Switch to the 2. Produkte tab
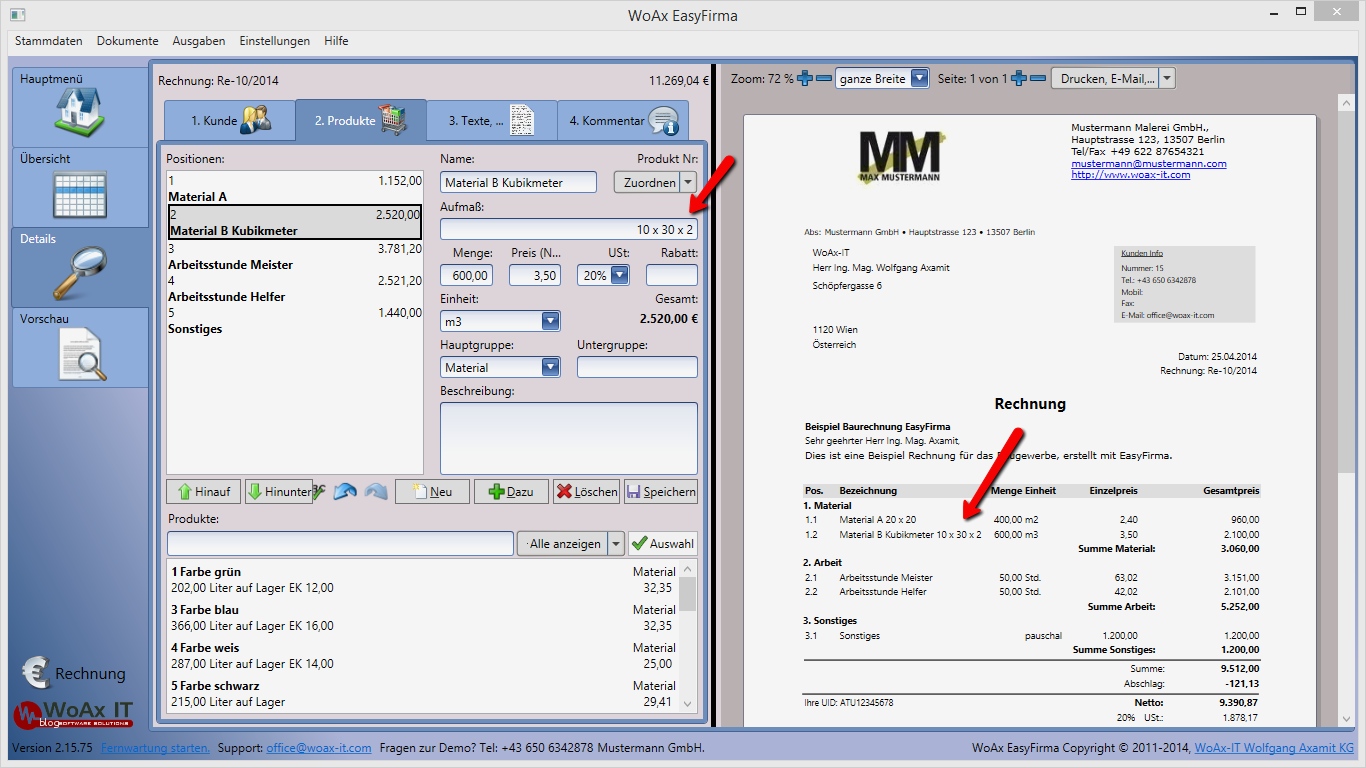This screenshot has width=1366, height=768. click(361, 120)
